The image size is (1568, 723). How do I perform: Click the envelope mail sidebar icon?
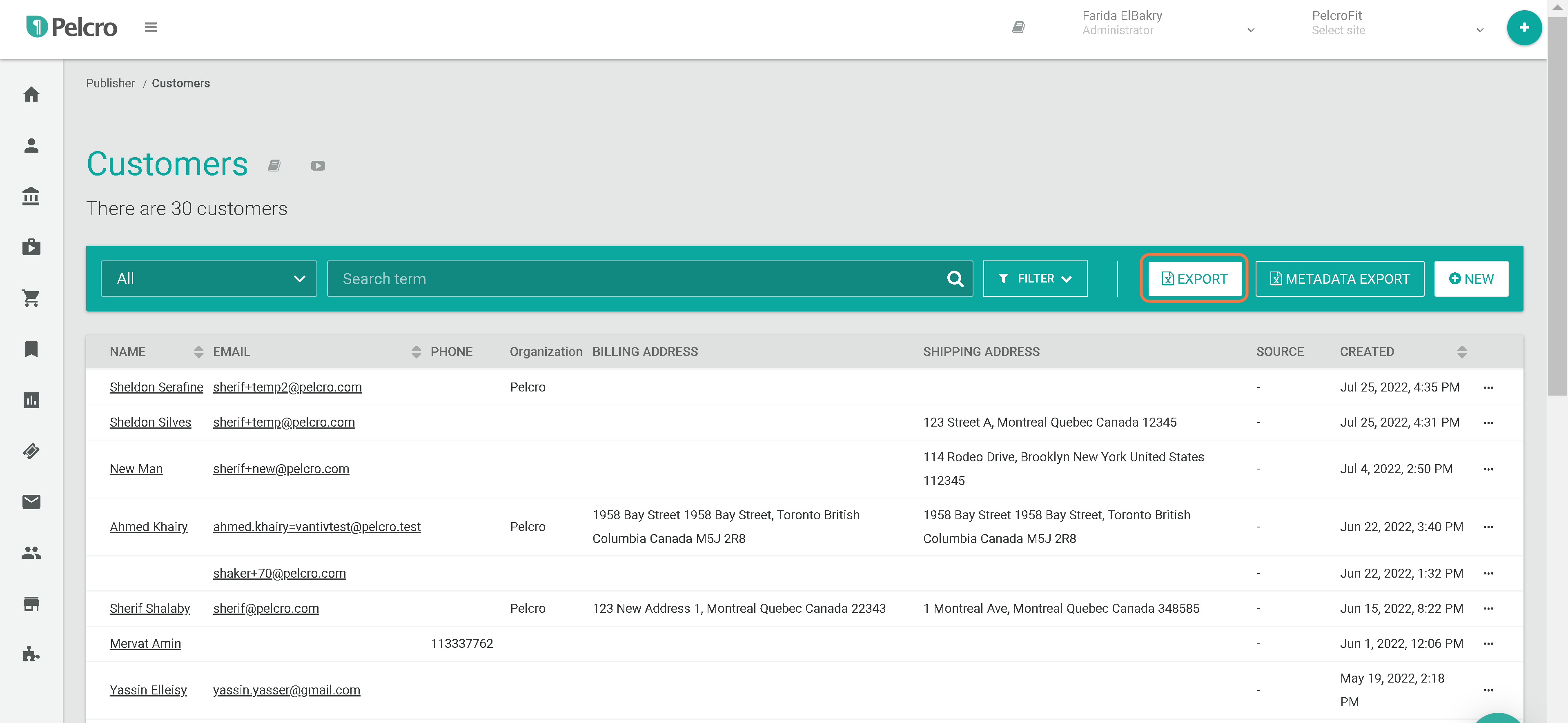click(31, 501)
